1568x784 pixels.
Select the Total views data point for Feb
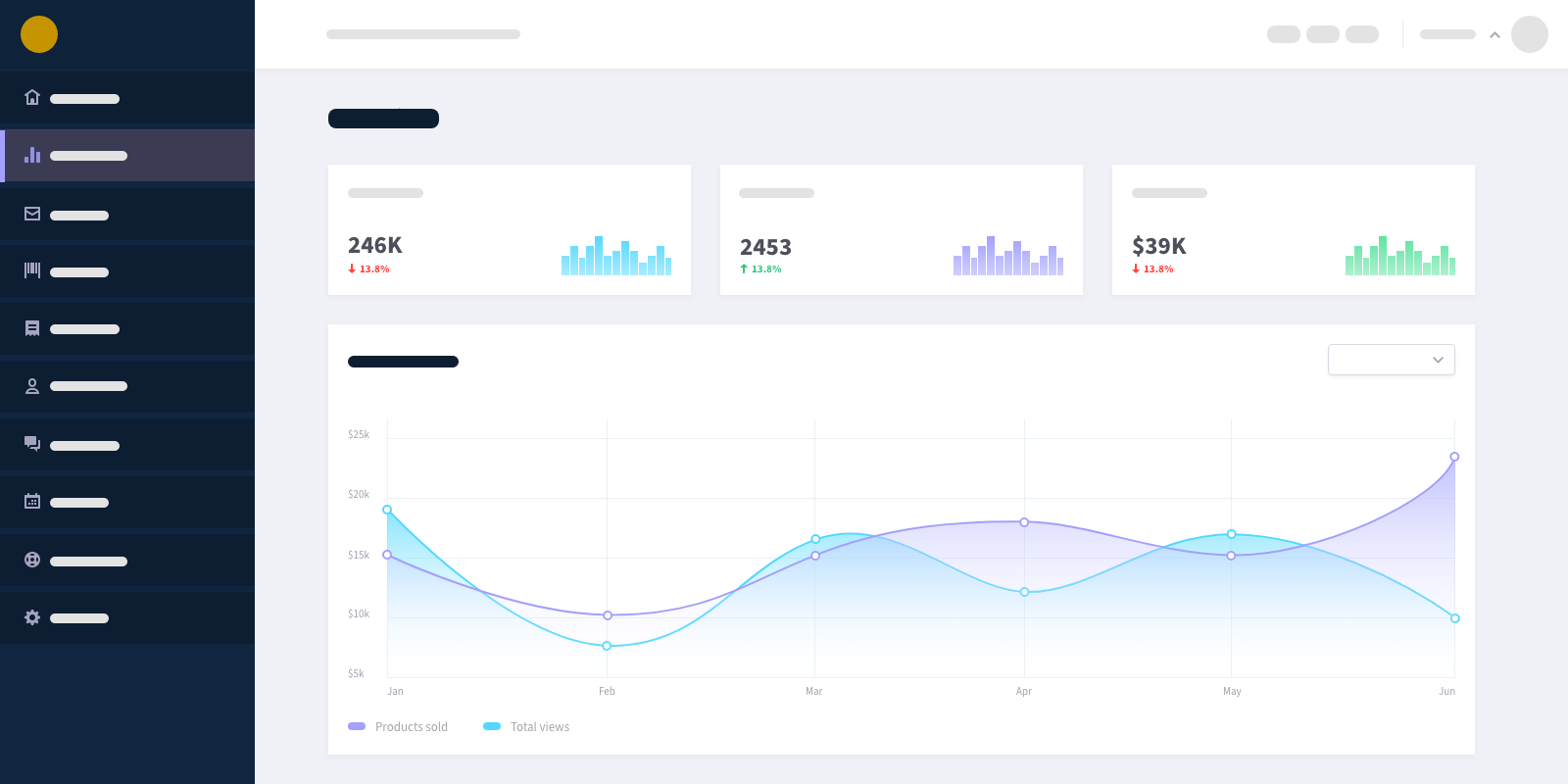coord(607,646)
